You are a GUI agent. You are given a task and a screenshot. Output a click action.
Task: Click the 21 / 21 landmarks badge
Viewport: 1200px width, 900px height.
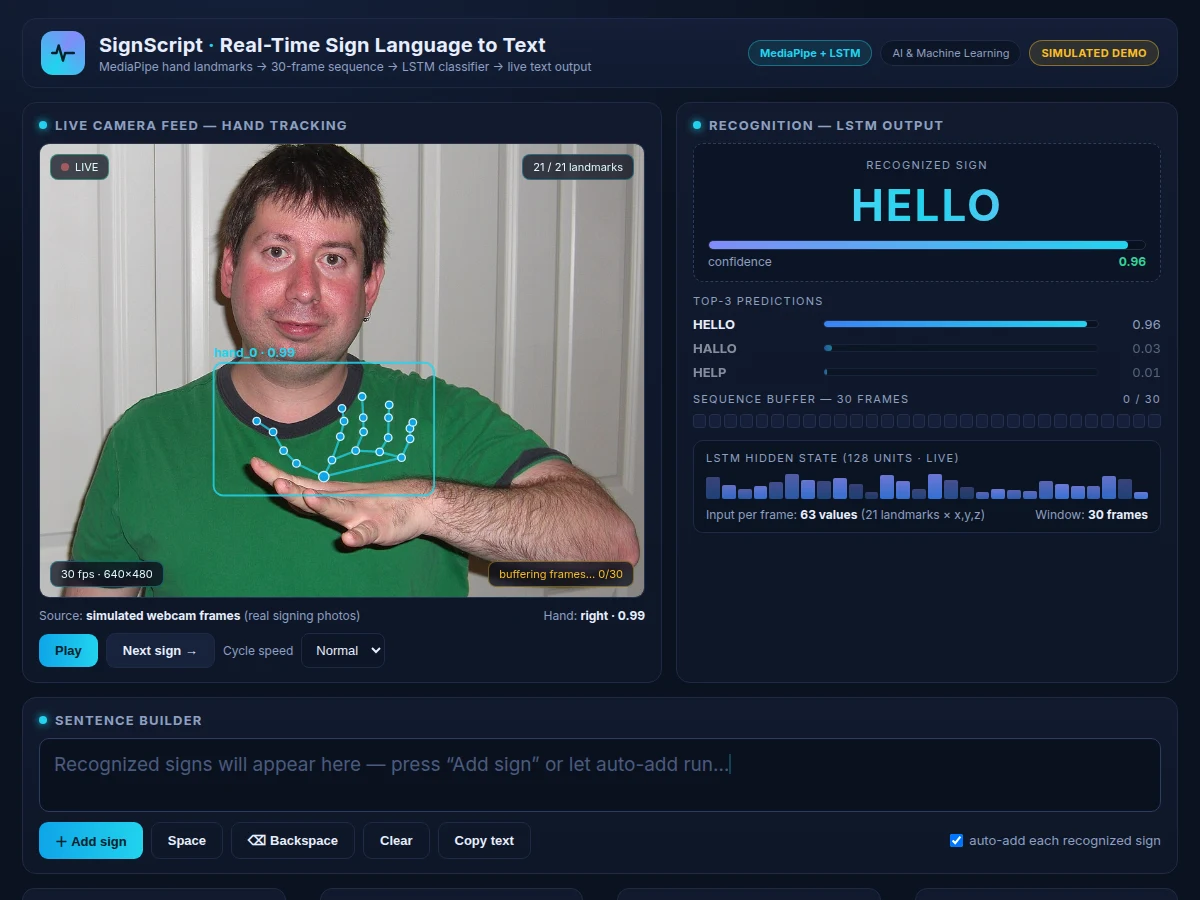coord(578,167)
